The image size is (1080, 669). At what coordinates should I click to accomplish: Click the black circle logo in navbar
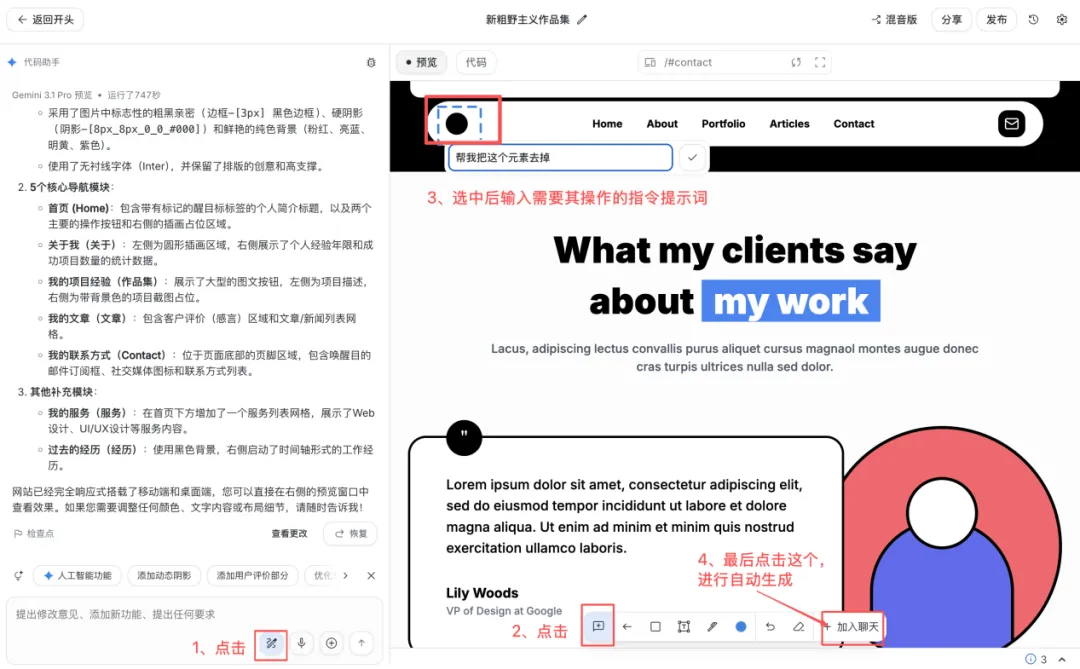click(x=457, y=124)
